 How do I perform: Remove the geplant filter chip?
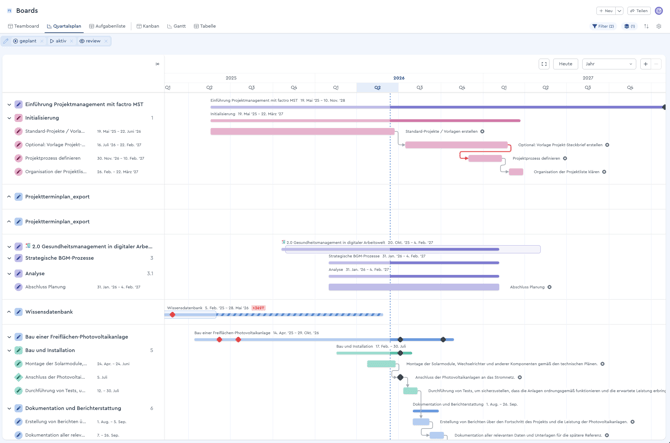(42, 41)
